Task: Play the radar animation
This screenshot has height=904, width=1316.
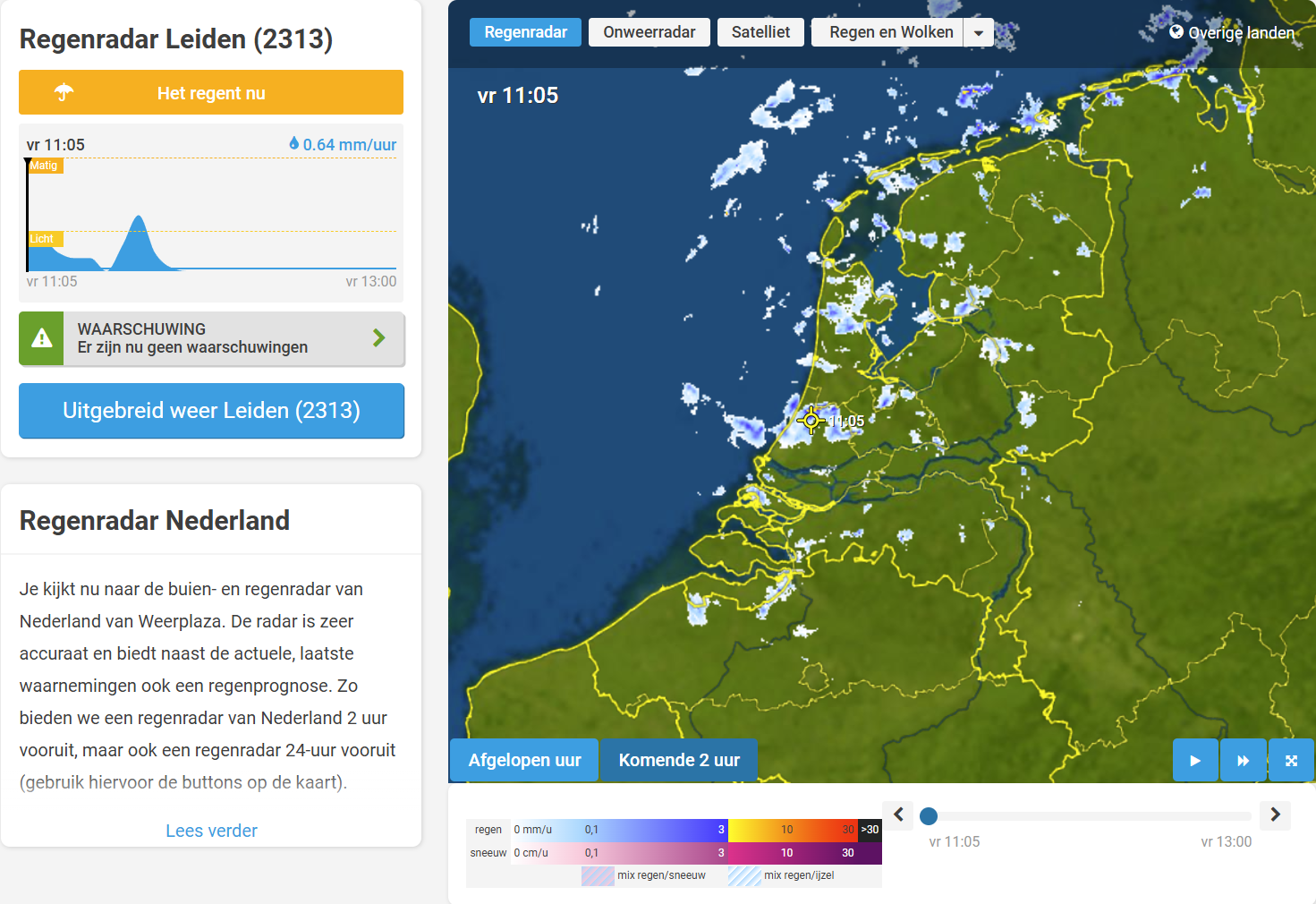Action: click(x=1195, y=761)
